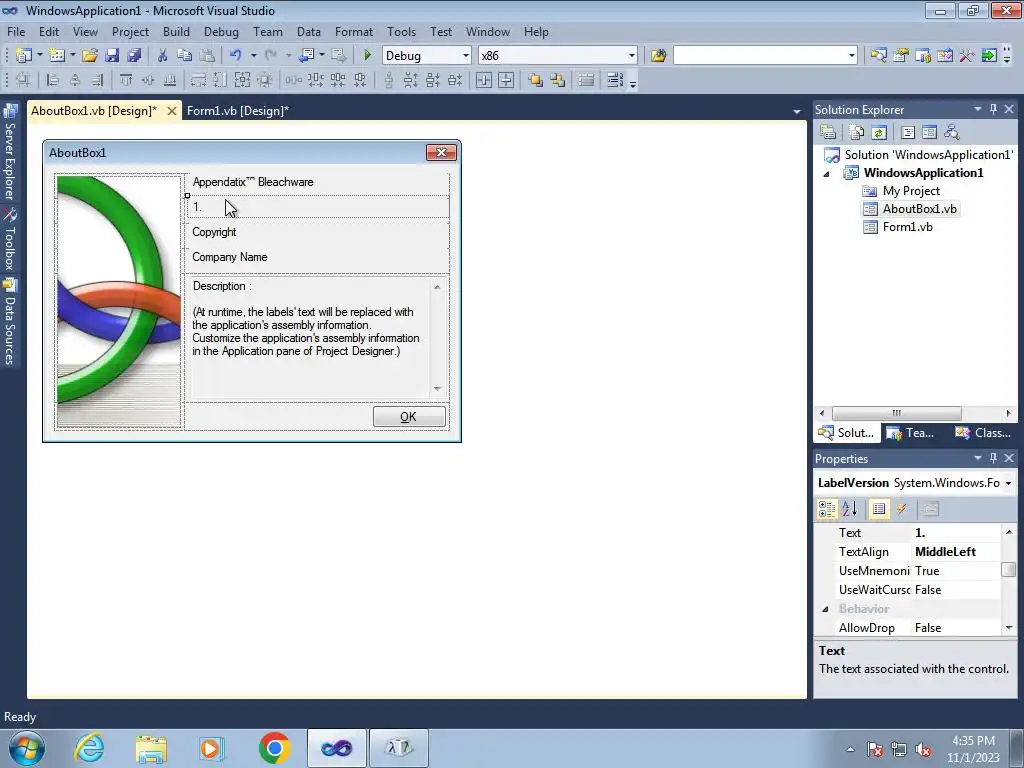The width and height of the screenshot is (1024, 768).
Task: Collapse the WindowsApplication1 project node
Action: coord(826,174)
